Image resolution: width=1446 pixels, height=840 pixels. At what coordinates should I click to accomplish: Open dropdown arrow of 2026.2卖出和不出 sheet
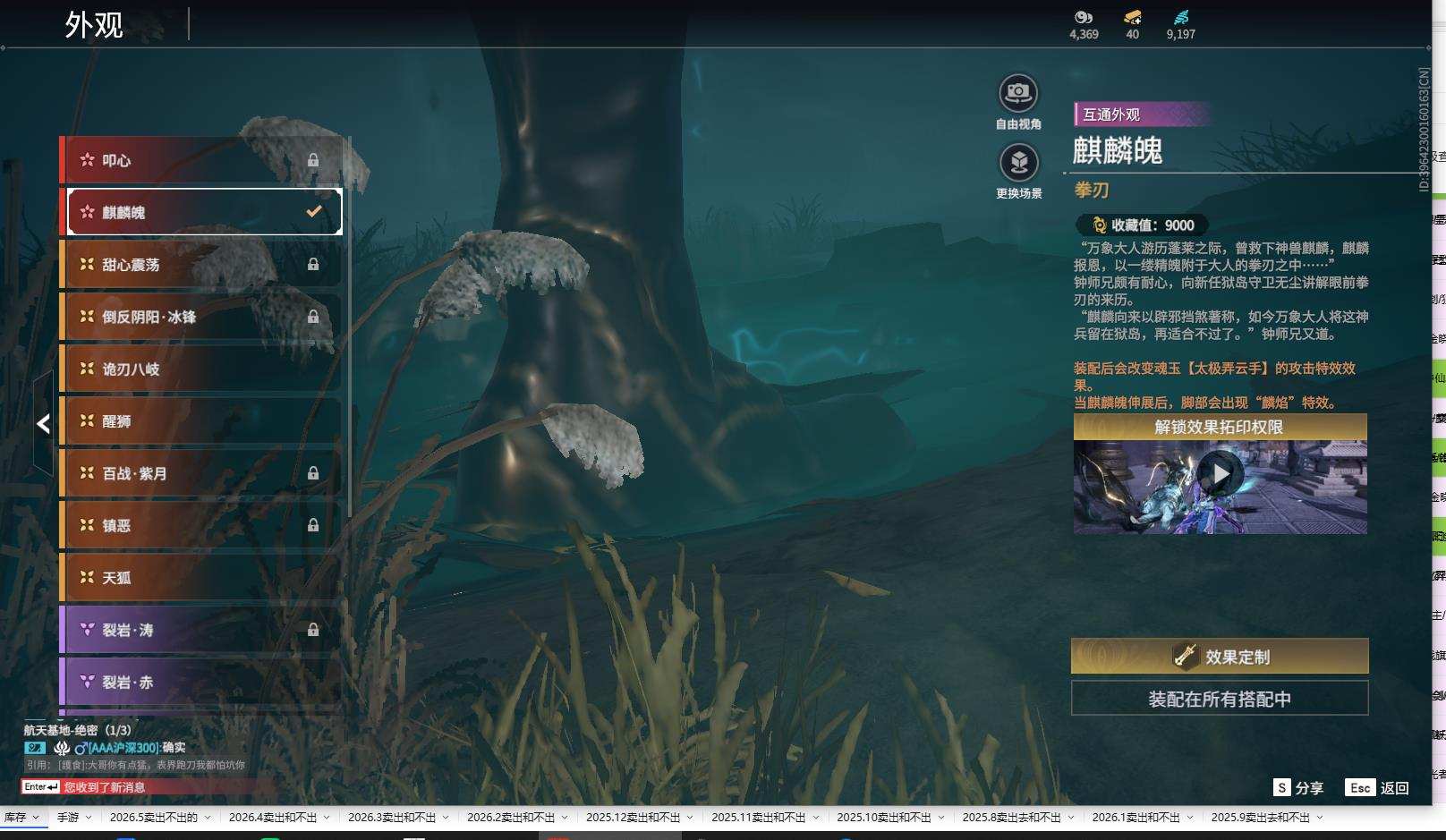coord(565,818)
